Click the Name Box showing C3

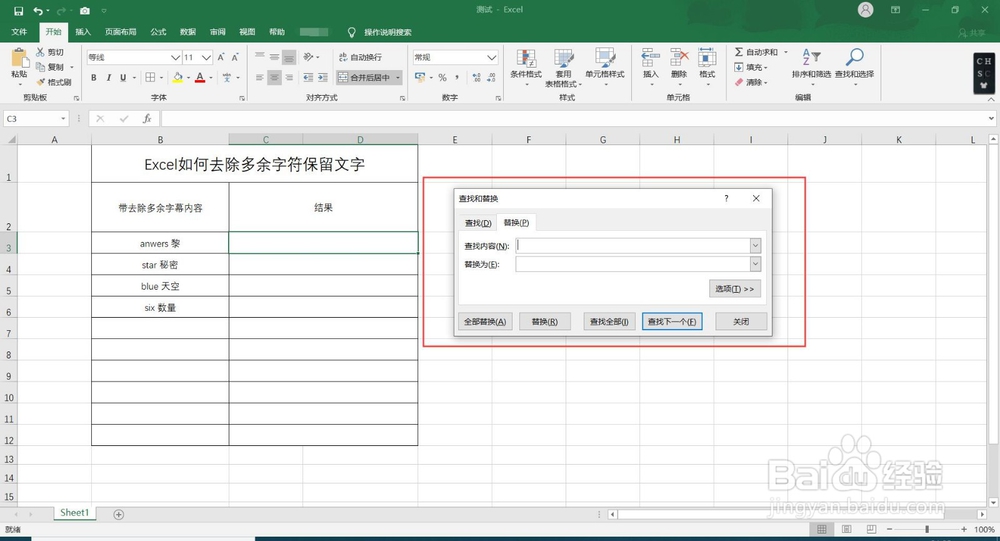(36, 119)
